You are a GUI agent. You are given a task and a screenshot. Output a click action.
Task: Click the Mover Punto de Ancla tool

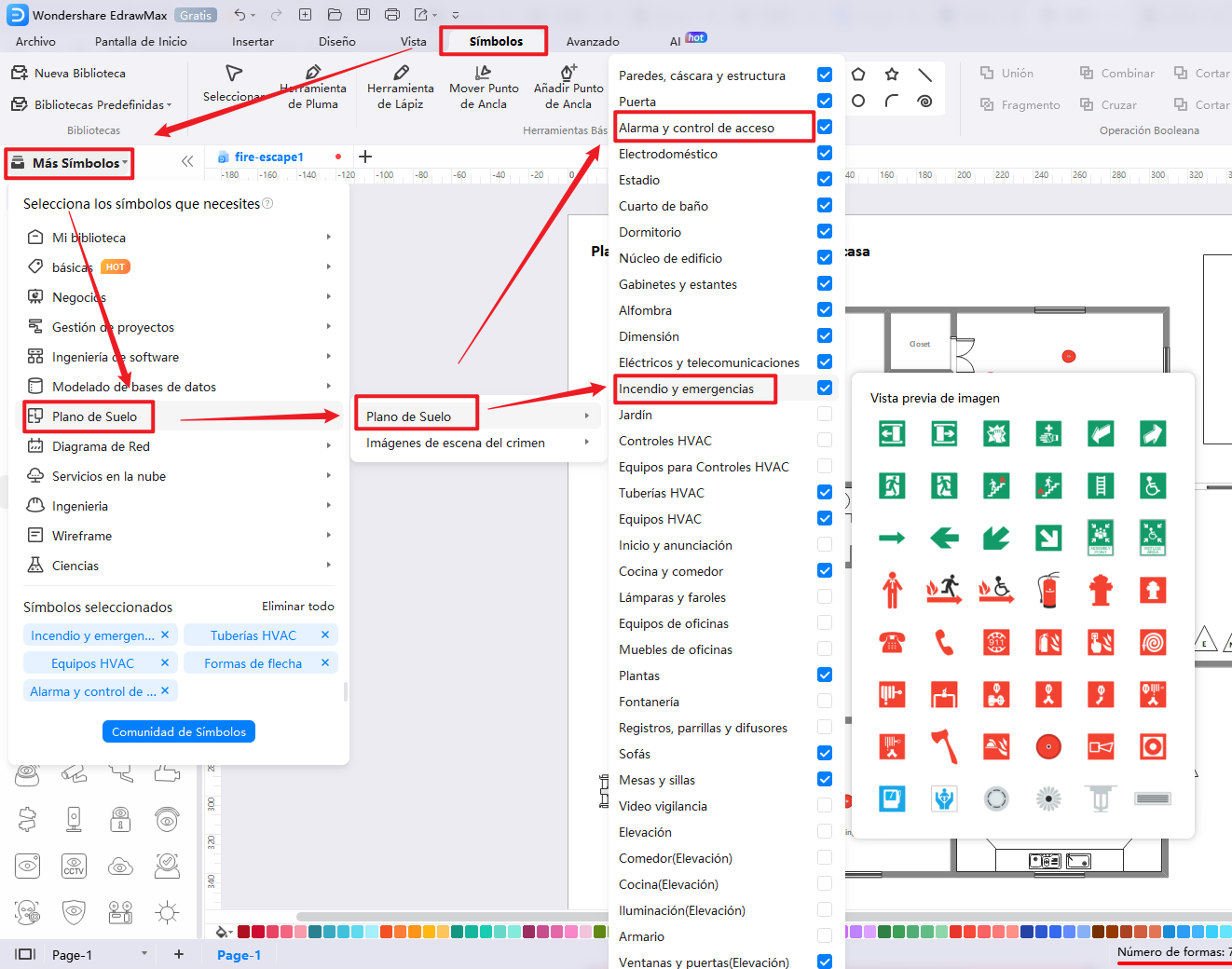click(x=483, y=88)
